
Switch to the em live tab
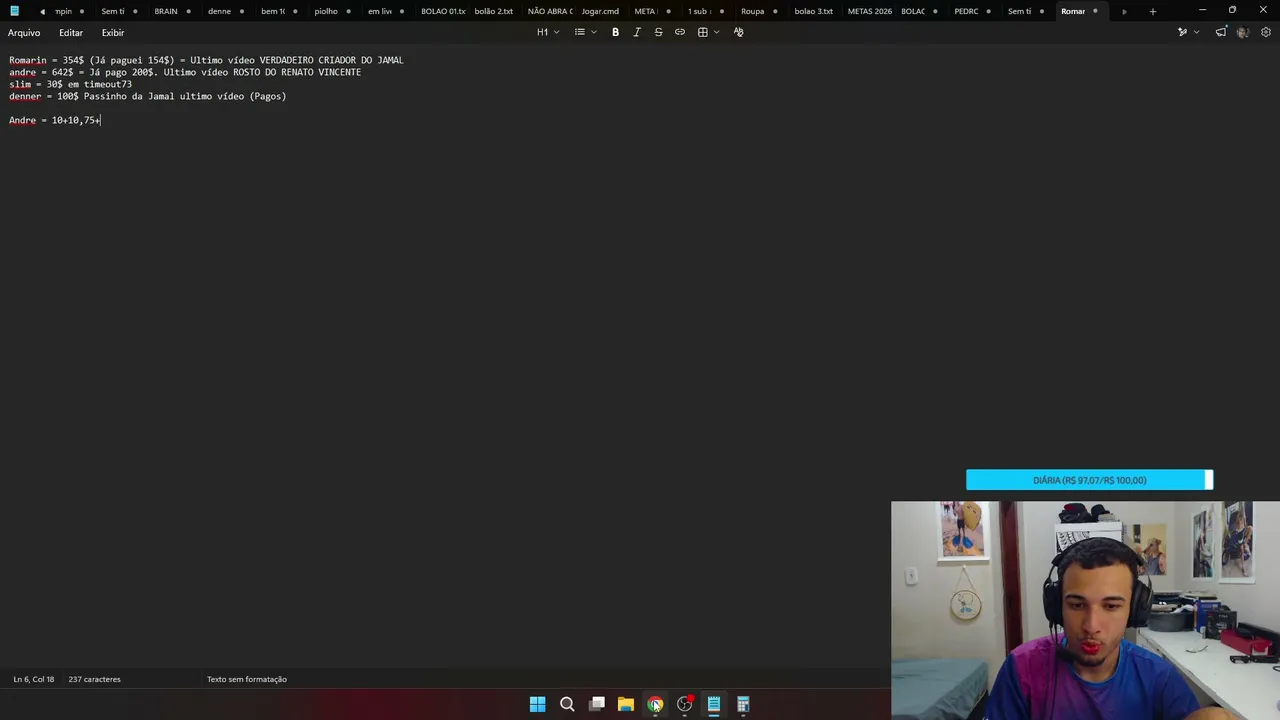pyautogui.click(x=380, y=11)
